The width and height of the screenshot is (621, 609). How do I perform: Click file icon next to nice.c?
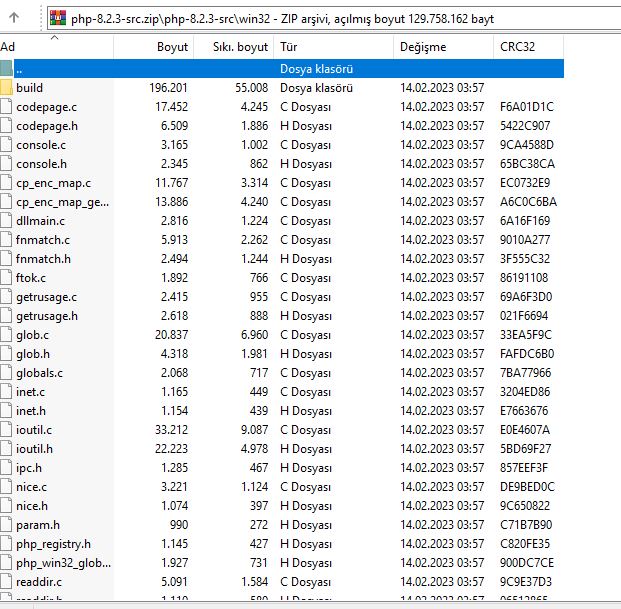point(6,487)
